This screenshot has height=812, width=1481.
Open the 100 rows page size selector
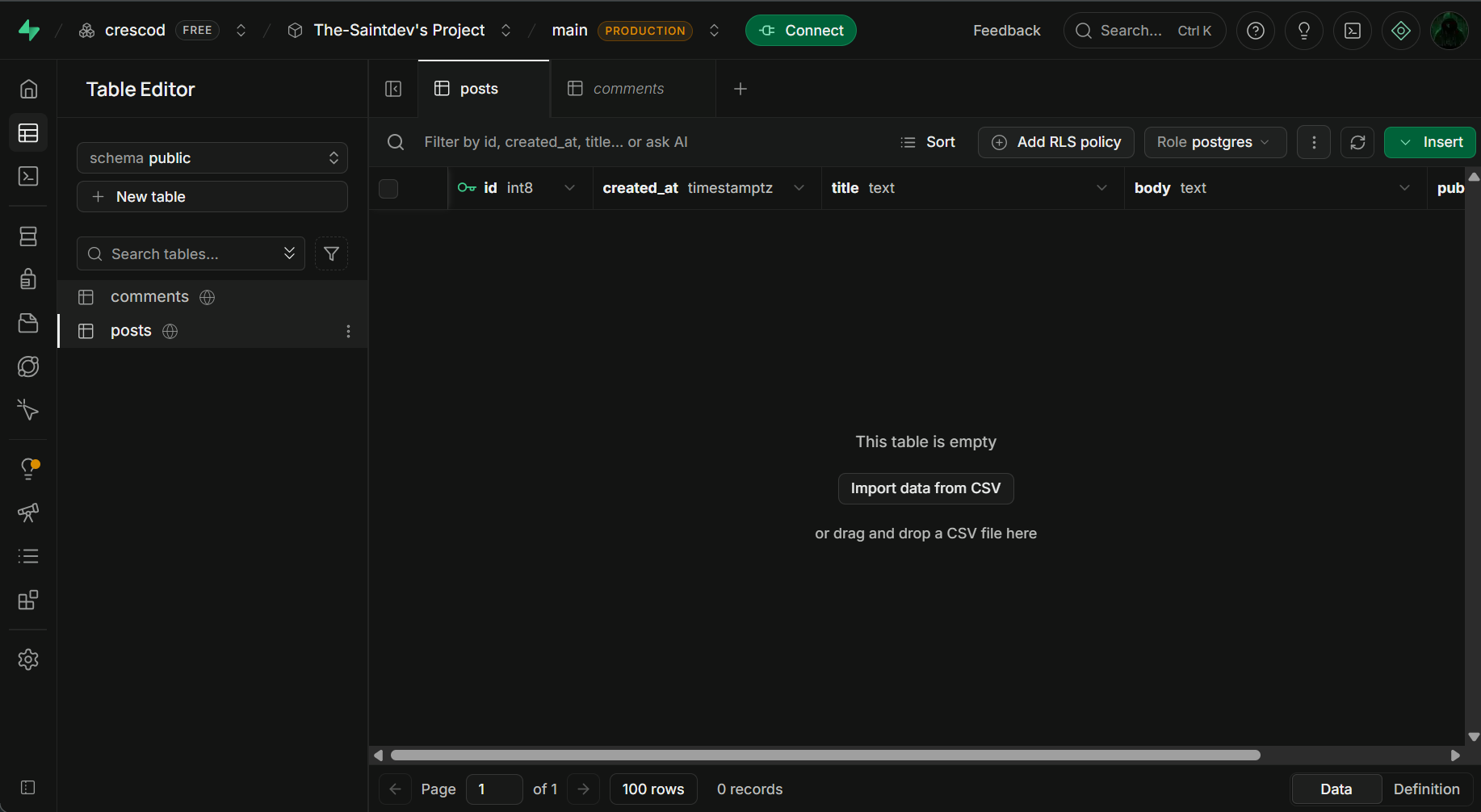653,789
